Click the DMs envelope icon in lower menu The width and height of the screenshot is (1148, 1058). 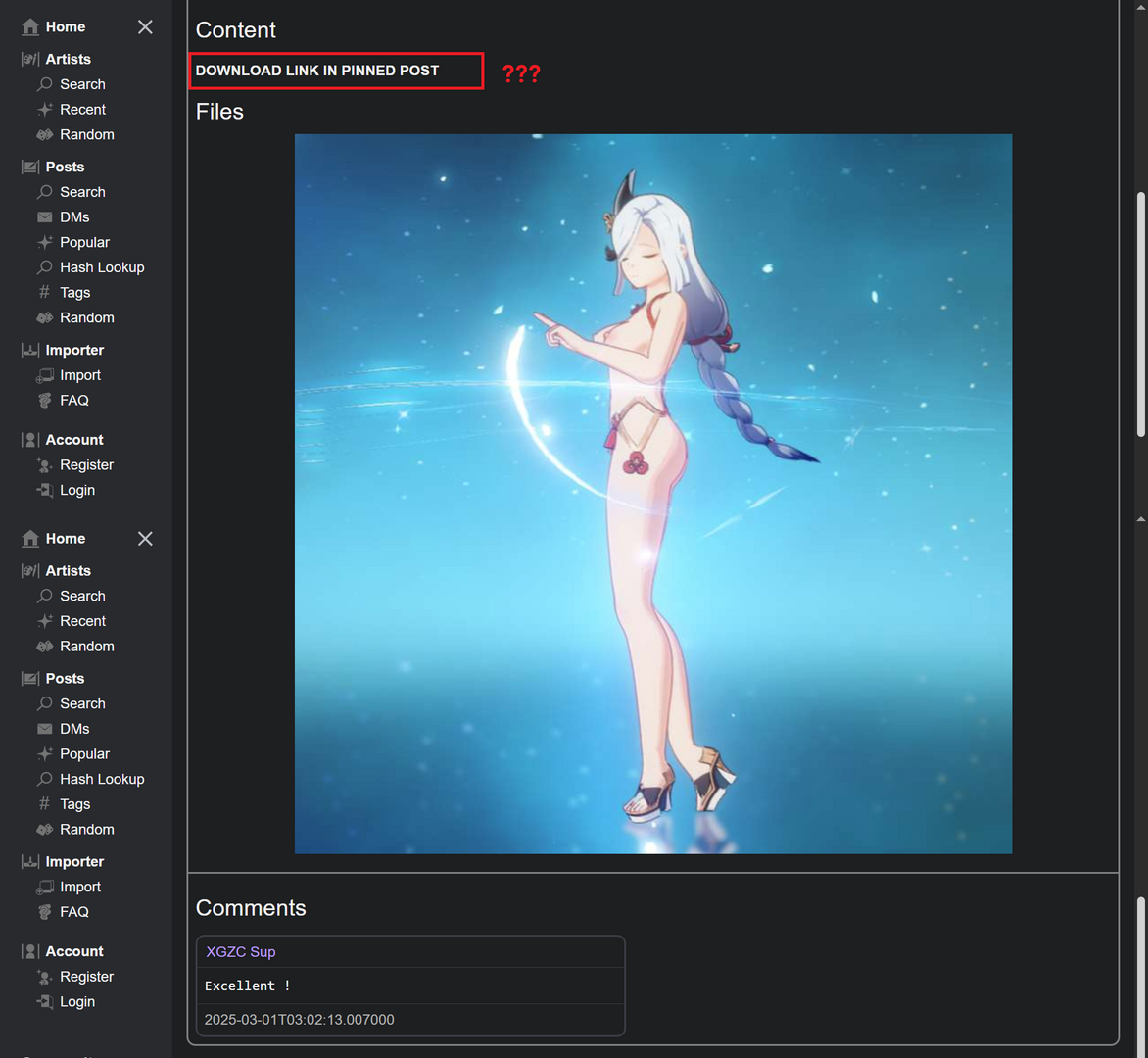45,729
